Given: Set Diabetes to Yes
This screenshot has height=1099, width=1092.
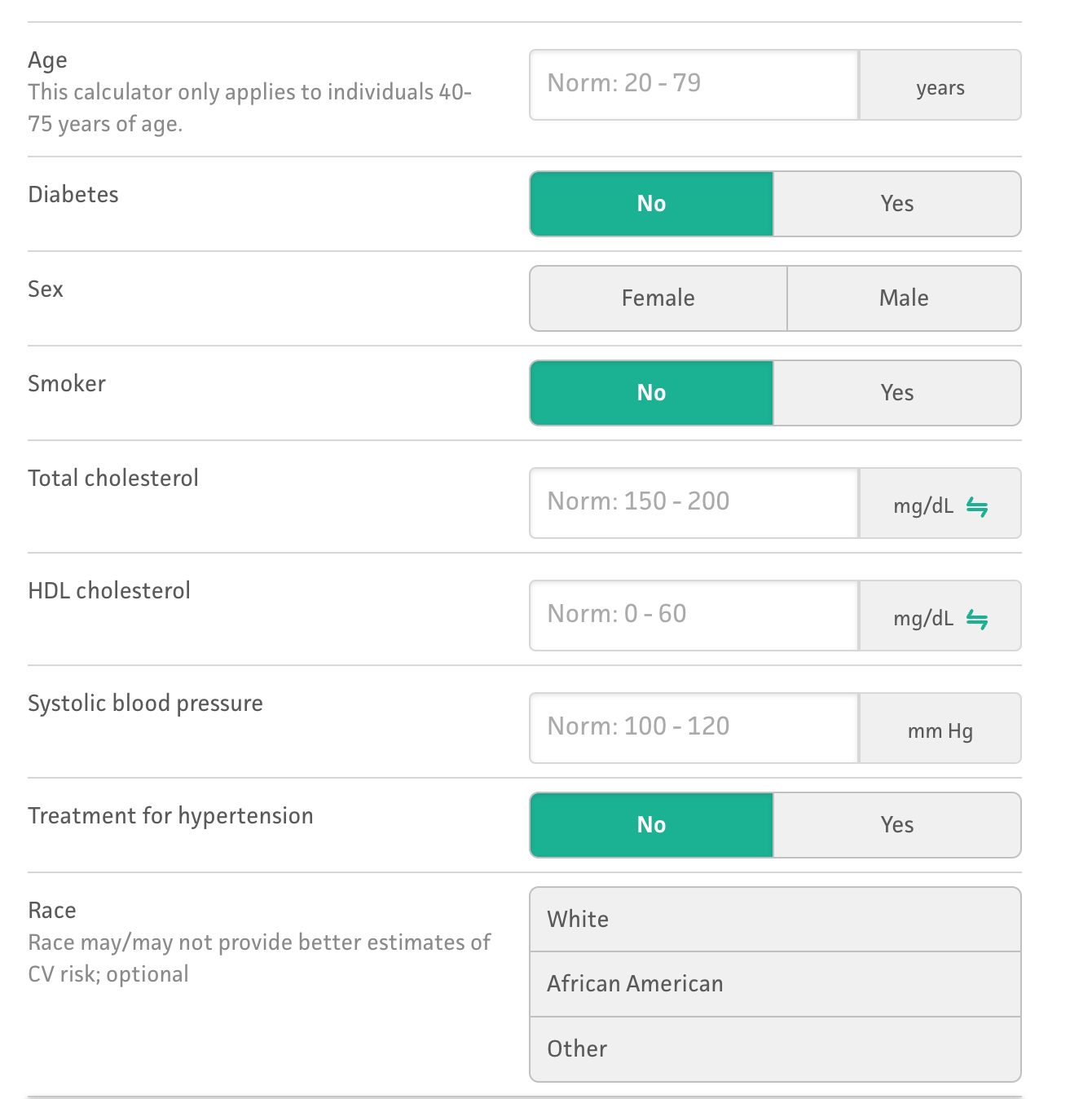Looking at the screenshot, I should tap(897, 204).
